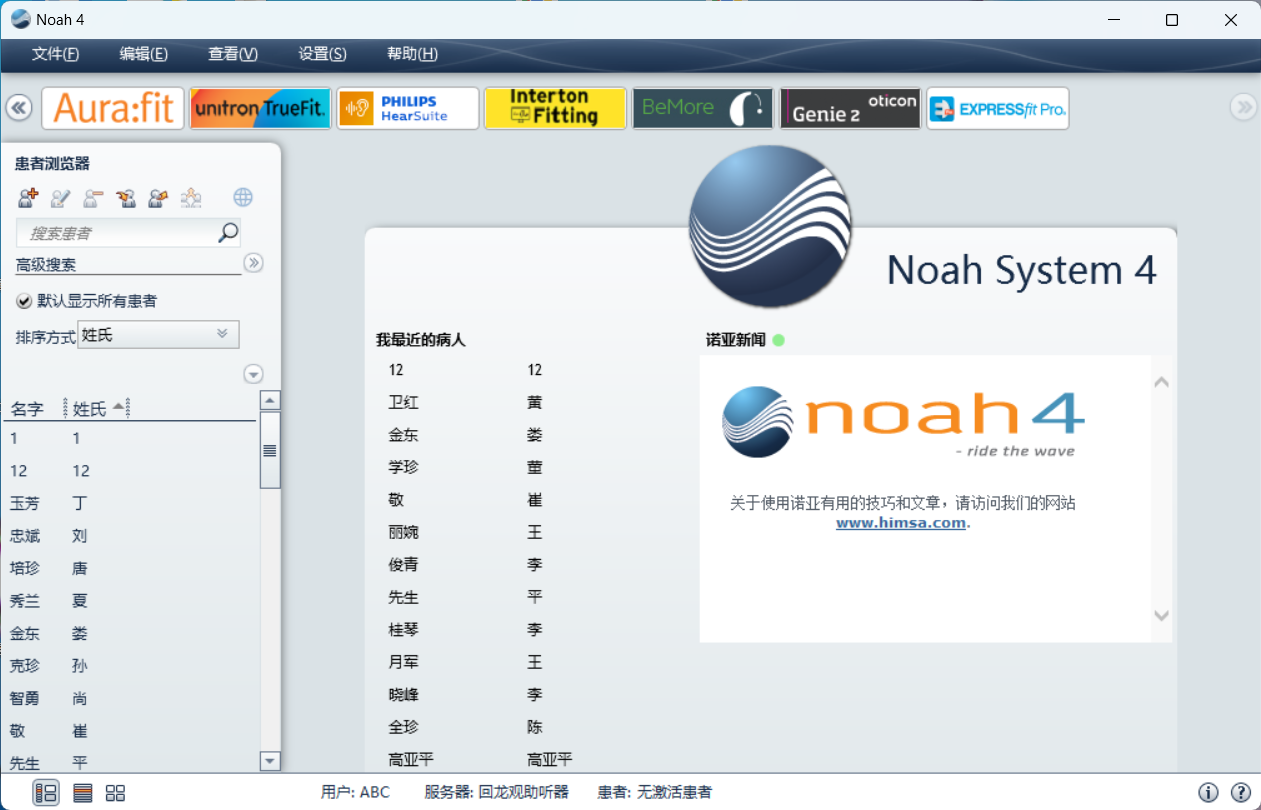
Task: Open the Oticon Genie 2 module
Action: tap(850, 108)
